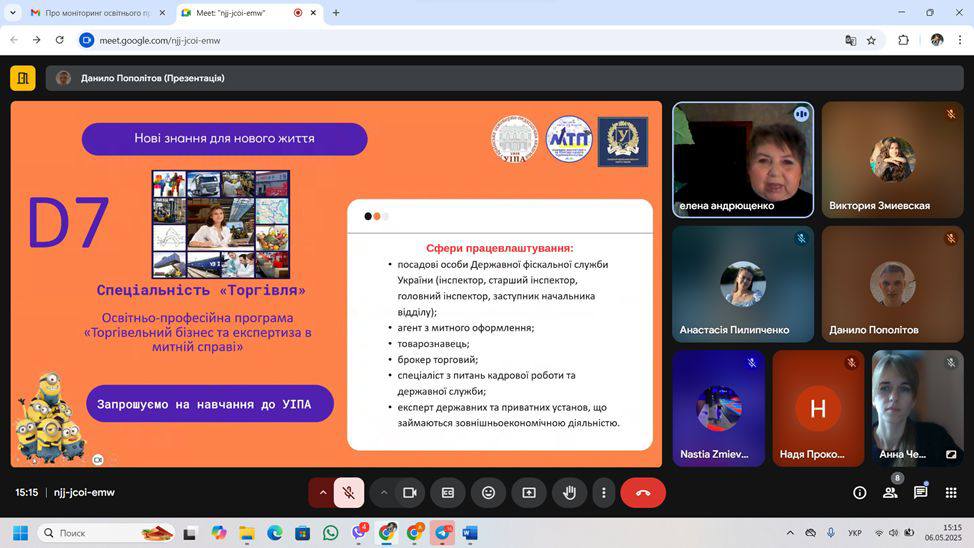Open more options three-dot menu

tap(603, 492)
